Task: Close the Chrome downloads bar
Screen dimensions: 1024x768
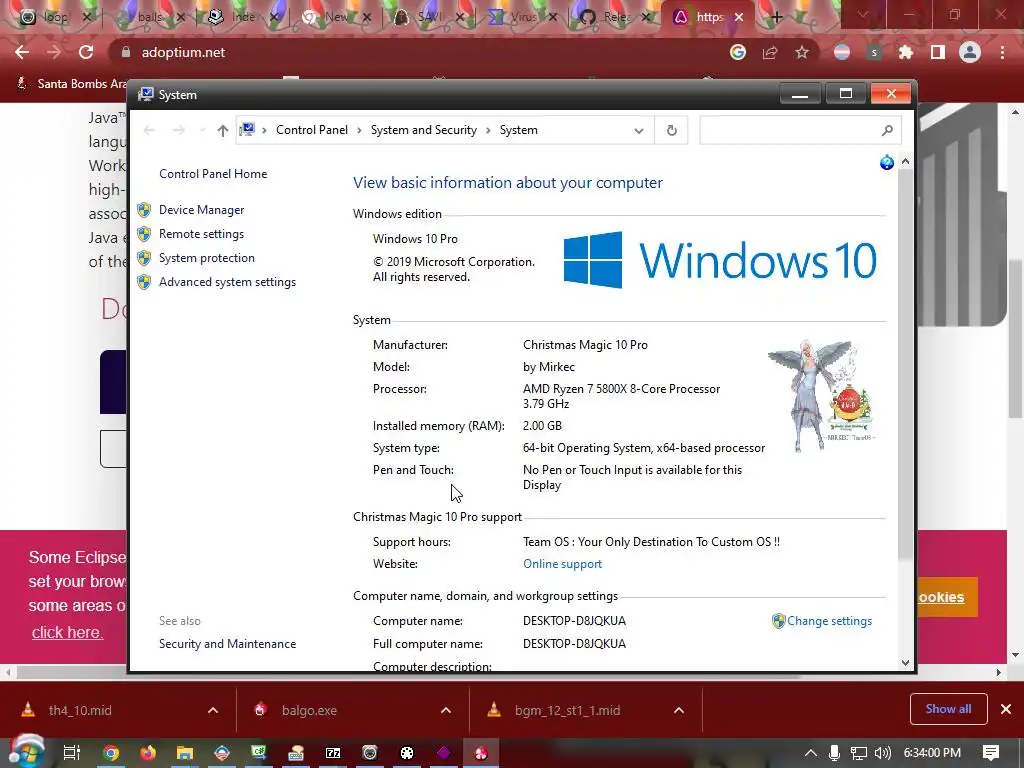Action: pos(1006,709)
